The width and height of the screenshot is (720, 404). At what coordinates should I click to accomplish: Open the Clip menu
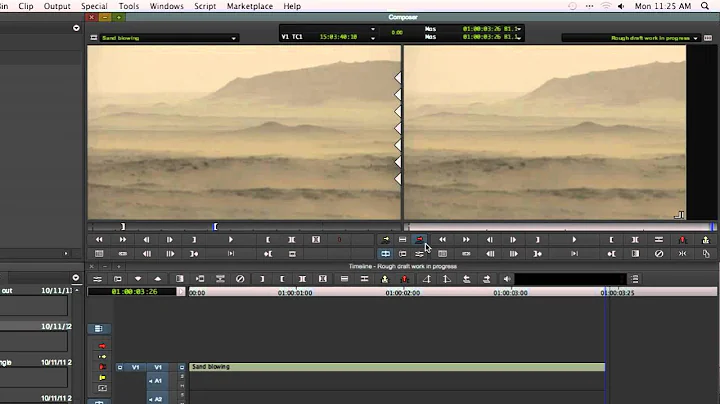[26, 6]
